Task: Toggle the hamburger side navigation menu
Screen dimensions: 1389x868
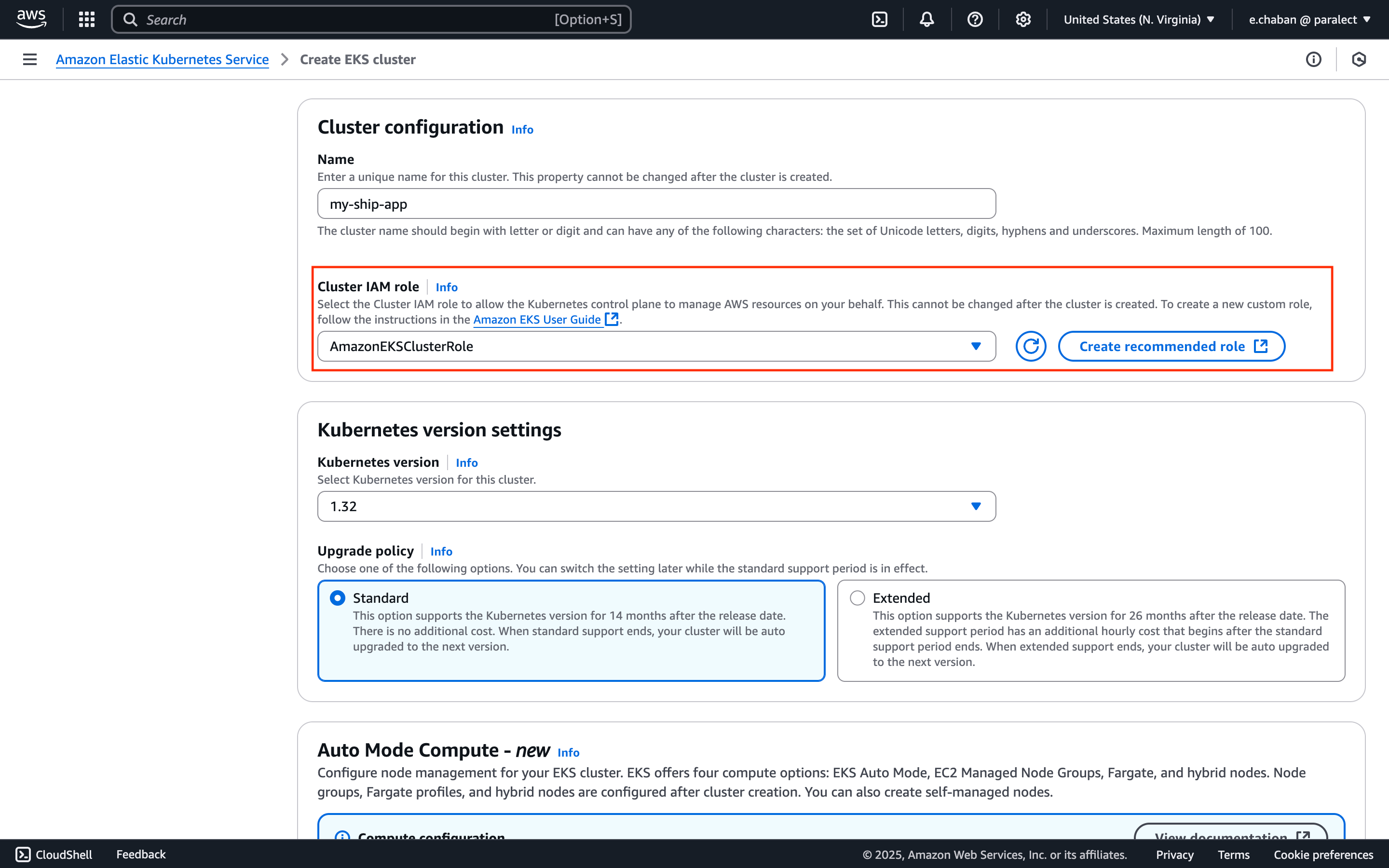Action: tap(30, 59)
